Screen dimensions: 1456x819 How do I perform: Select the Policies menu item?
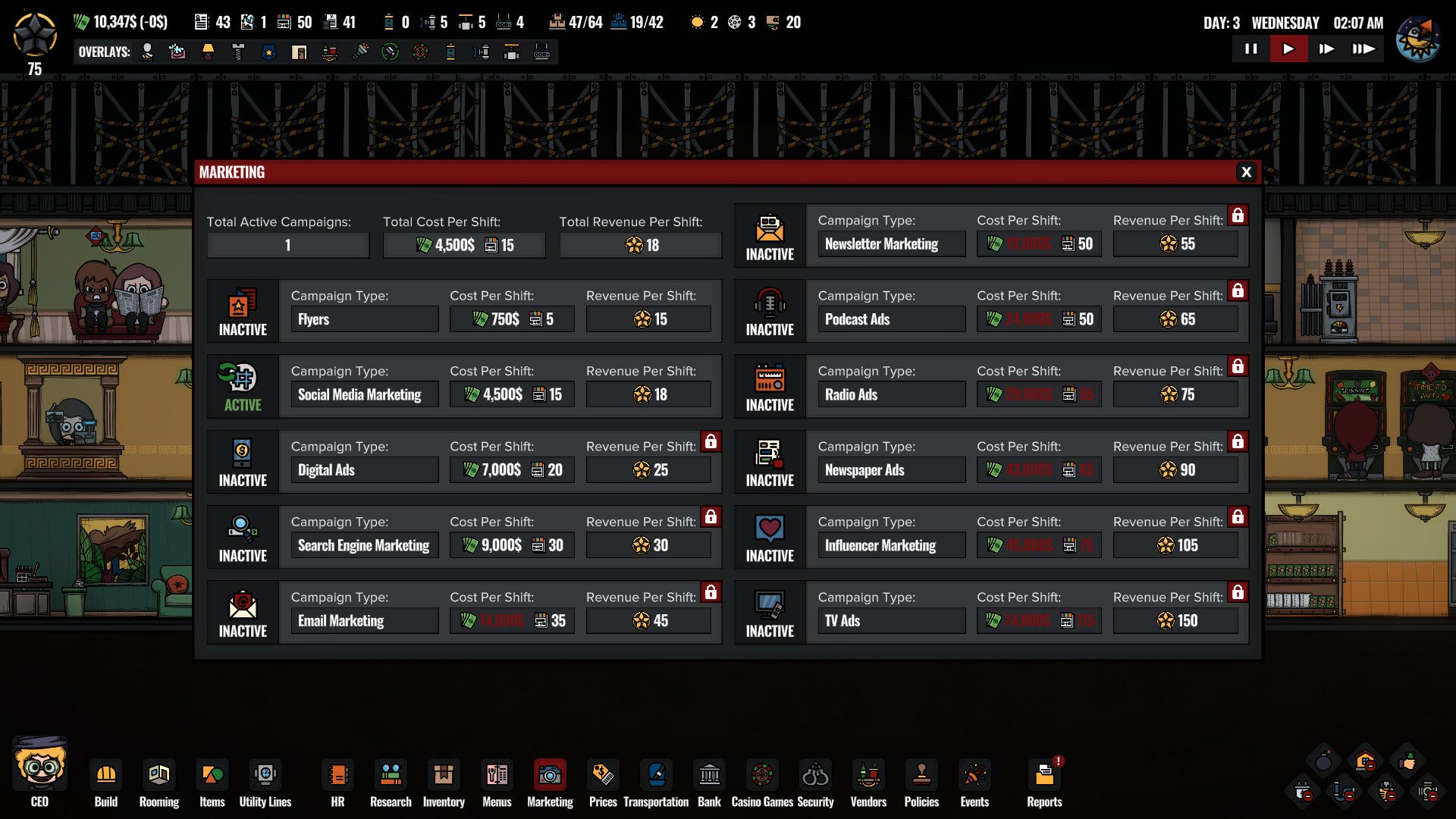(921, 775)
